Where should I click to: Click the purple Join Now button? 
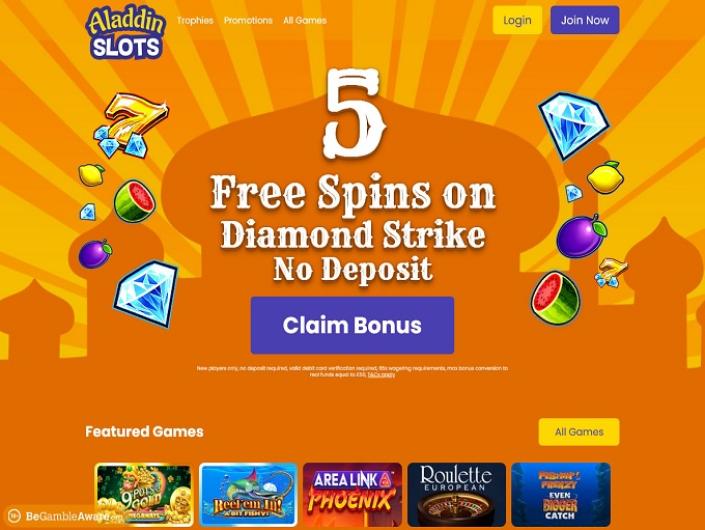click(x=585, y=20)
